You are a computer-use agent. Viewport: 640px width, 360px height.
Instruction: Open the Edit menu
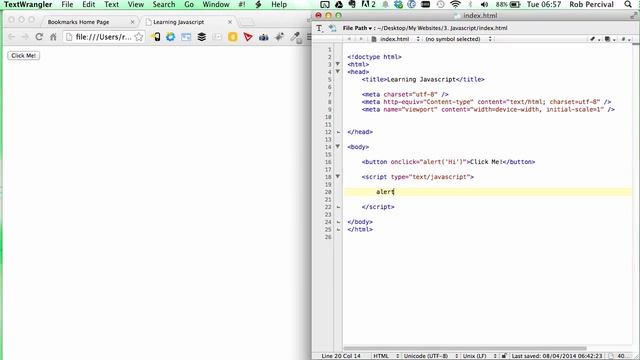(89, 4)
